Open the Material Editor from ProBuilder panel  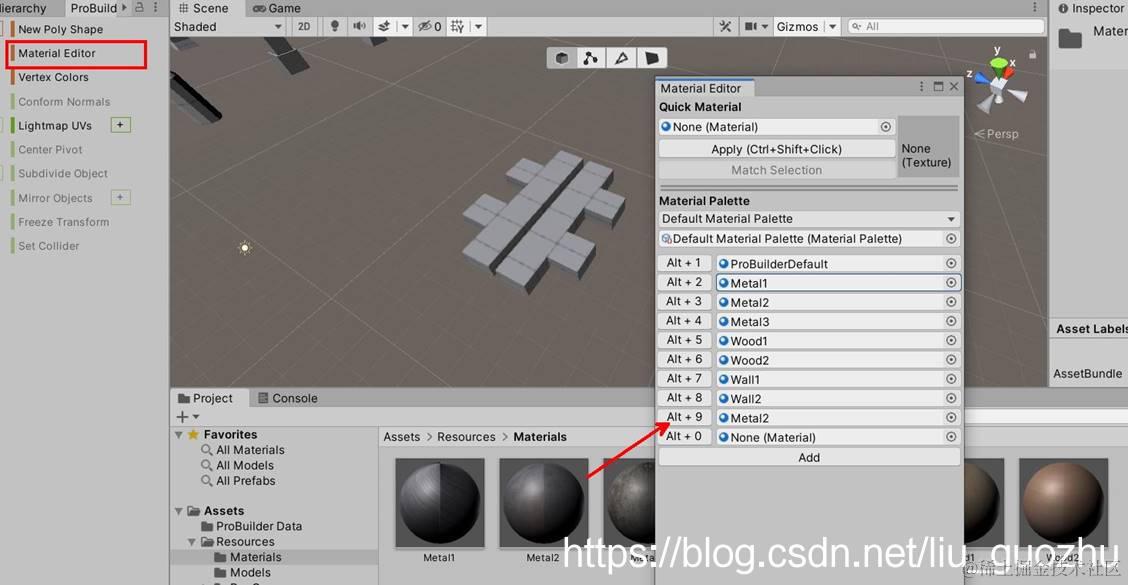point(57,53)
